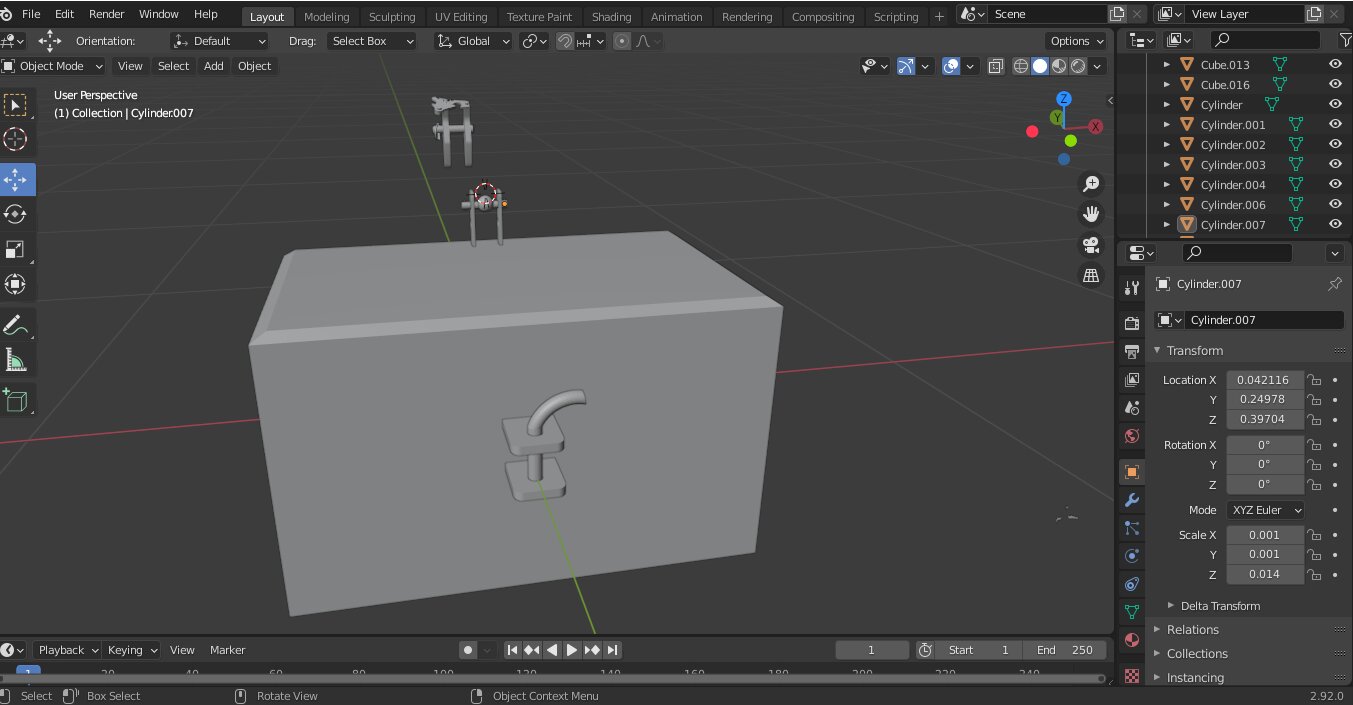Screen dimensions: 1353x705
Task: Activate the Move tool
Action: click(15, 180)
